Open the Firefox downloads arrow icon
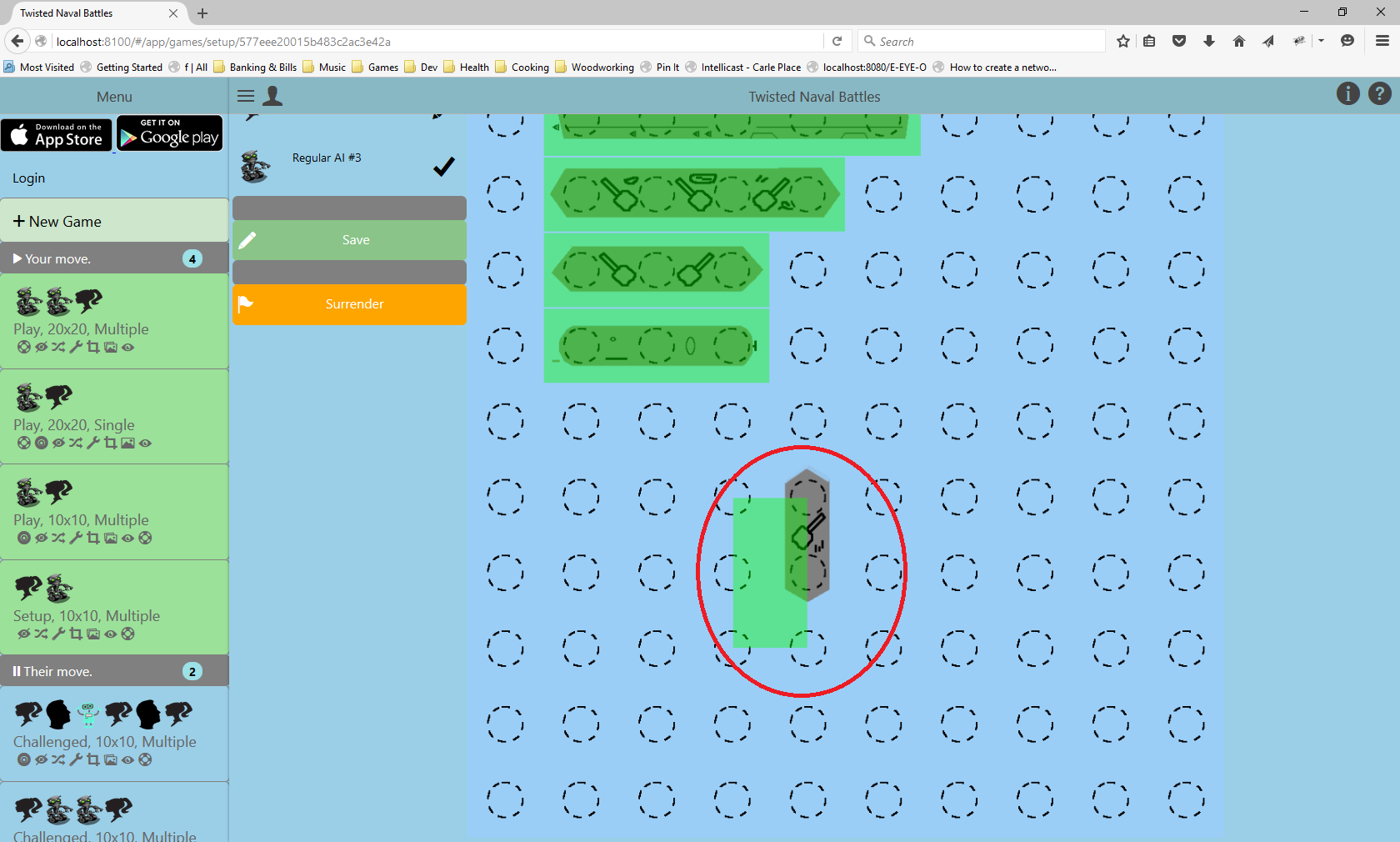 click(1209, 41)
